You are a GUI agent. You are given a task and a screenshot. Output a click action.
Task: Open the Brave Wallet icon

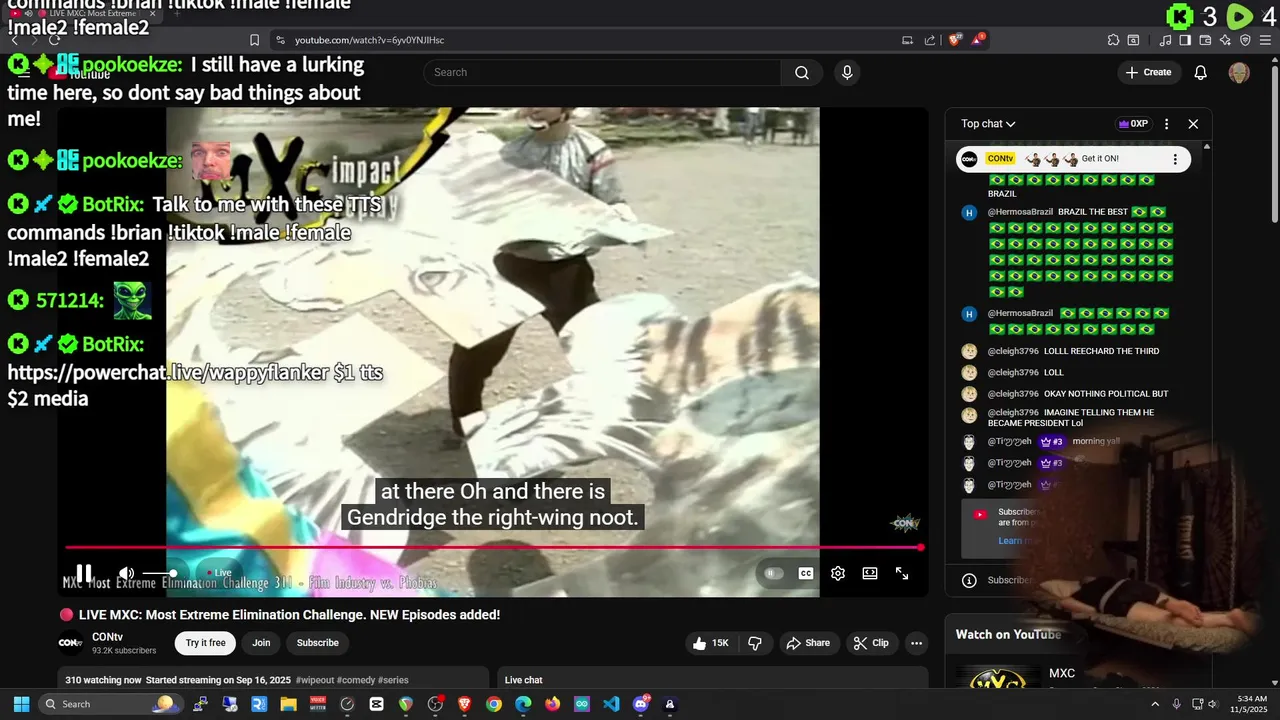[1205, 40]
